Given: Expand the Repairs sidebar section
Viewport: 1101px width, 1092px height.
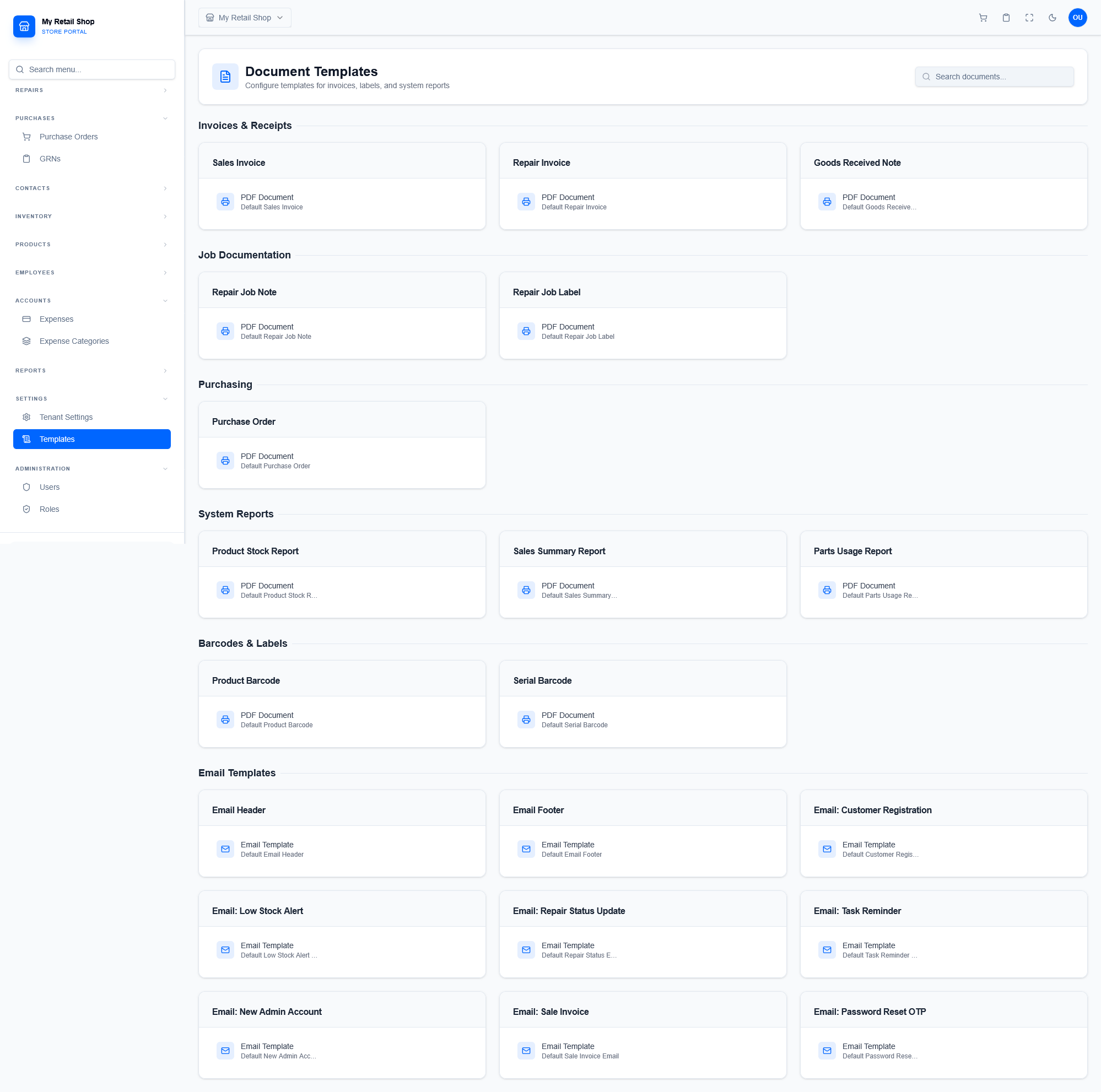Looking at the screenshot, I should point(91,90).
